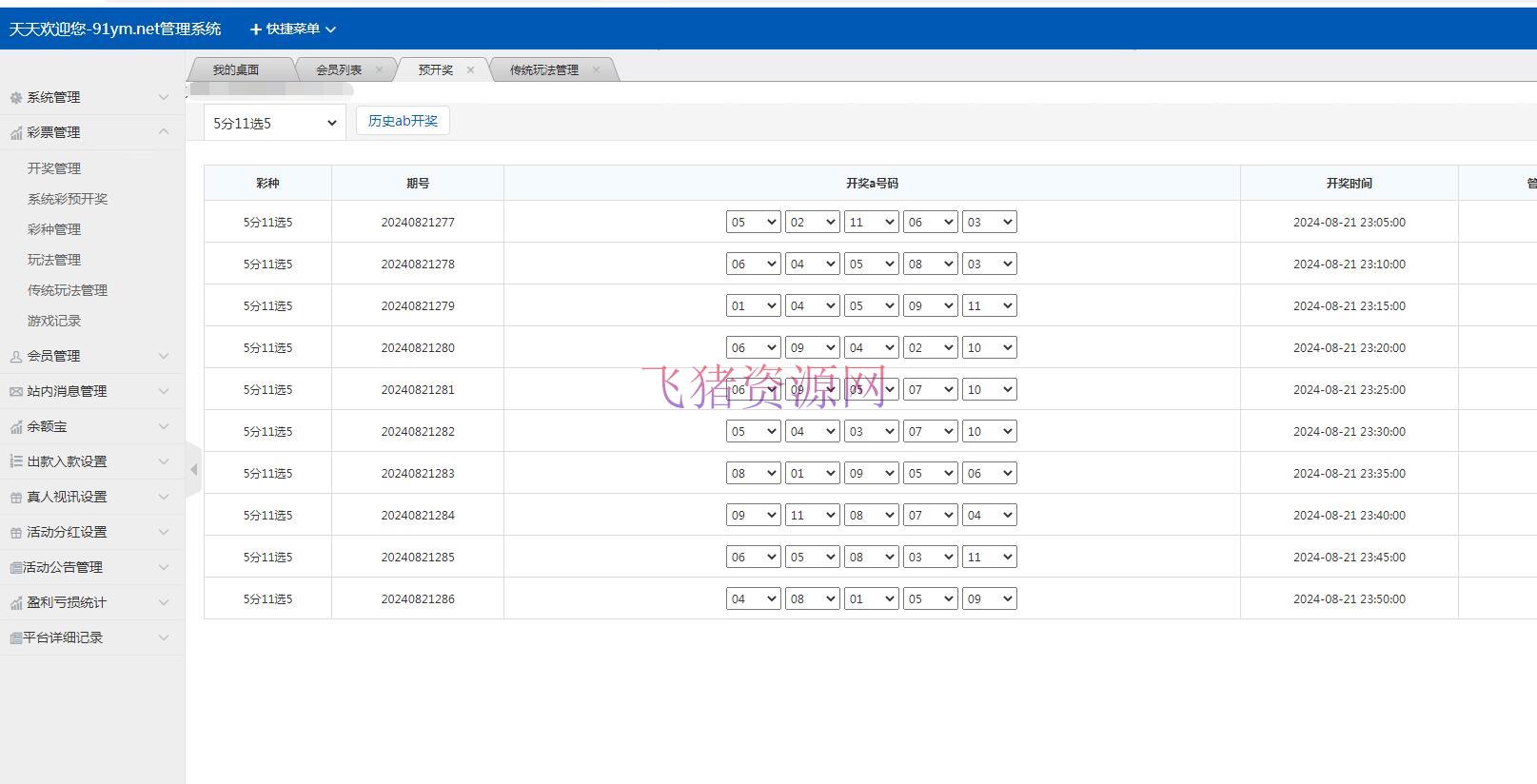This screenshot has width=1537, height=784.
Task: Open 系统彩预开奖 in the sidebar
Action: click(68, 199)
